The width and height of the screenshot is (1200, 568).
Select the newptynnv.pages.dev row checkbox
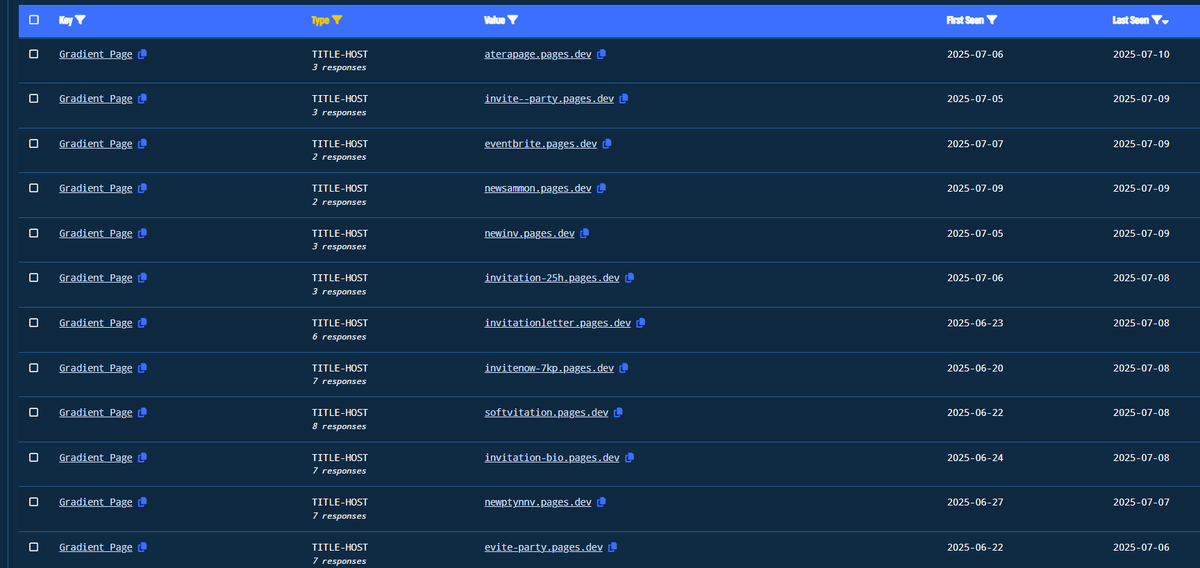[34, 502]
